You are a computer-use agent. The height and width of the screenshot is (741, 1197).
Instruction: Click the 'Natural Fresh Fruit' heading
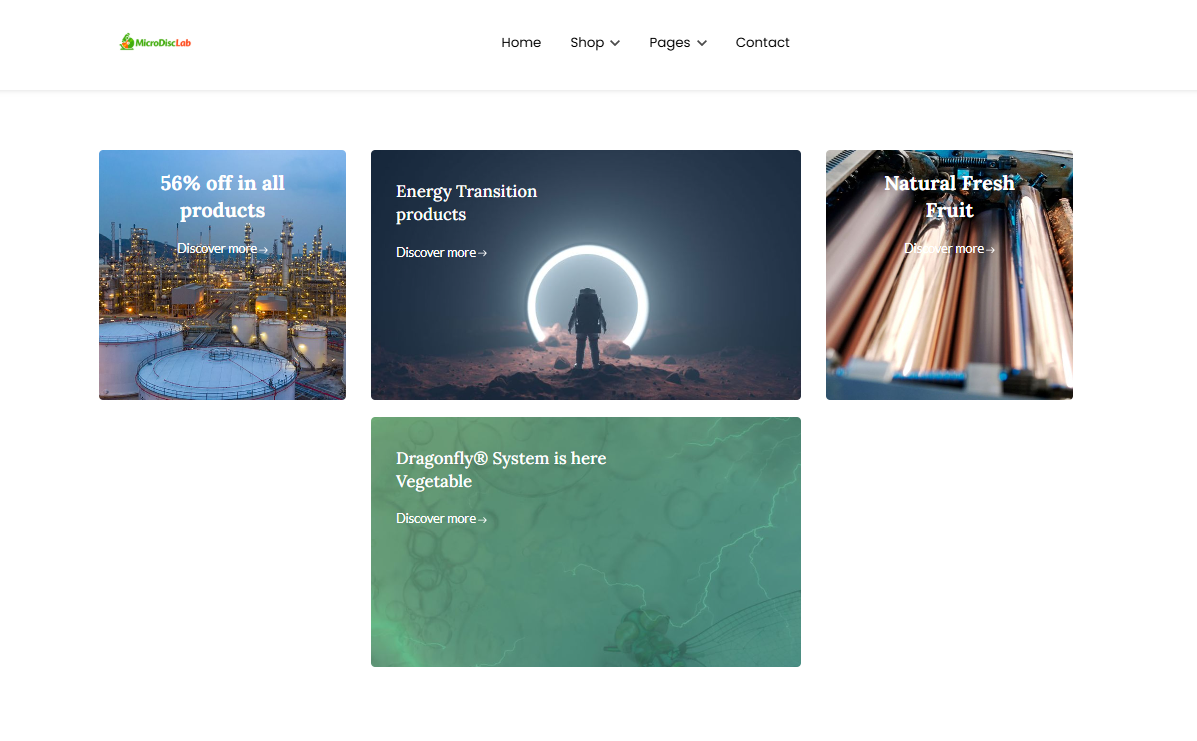click(949, 197)
